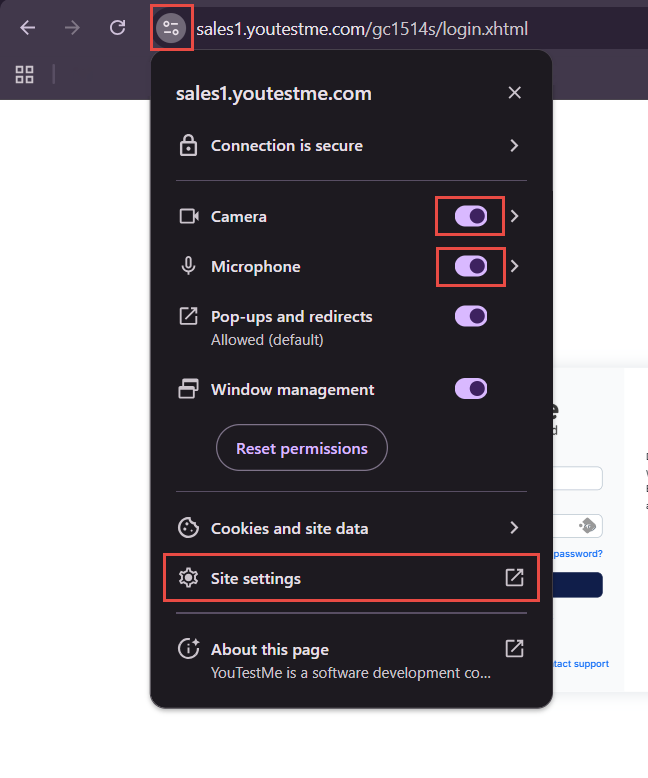Screen dimensions: 648x778
Task: Open the tab groups grid icon
Action: point(25,74)
